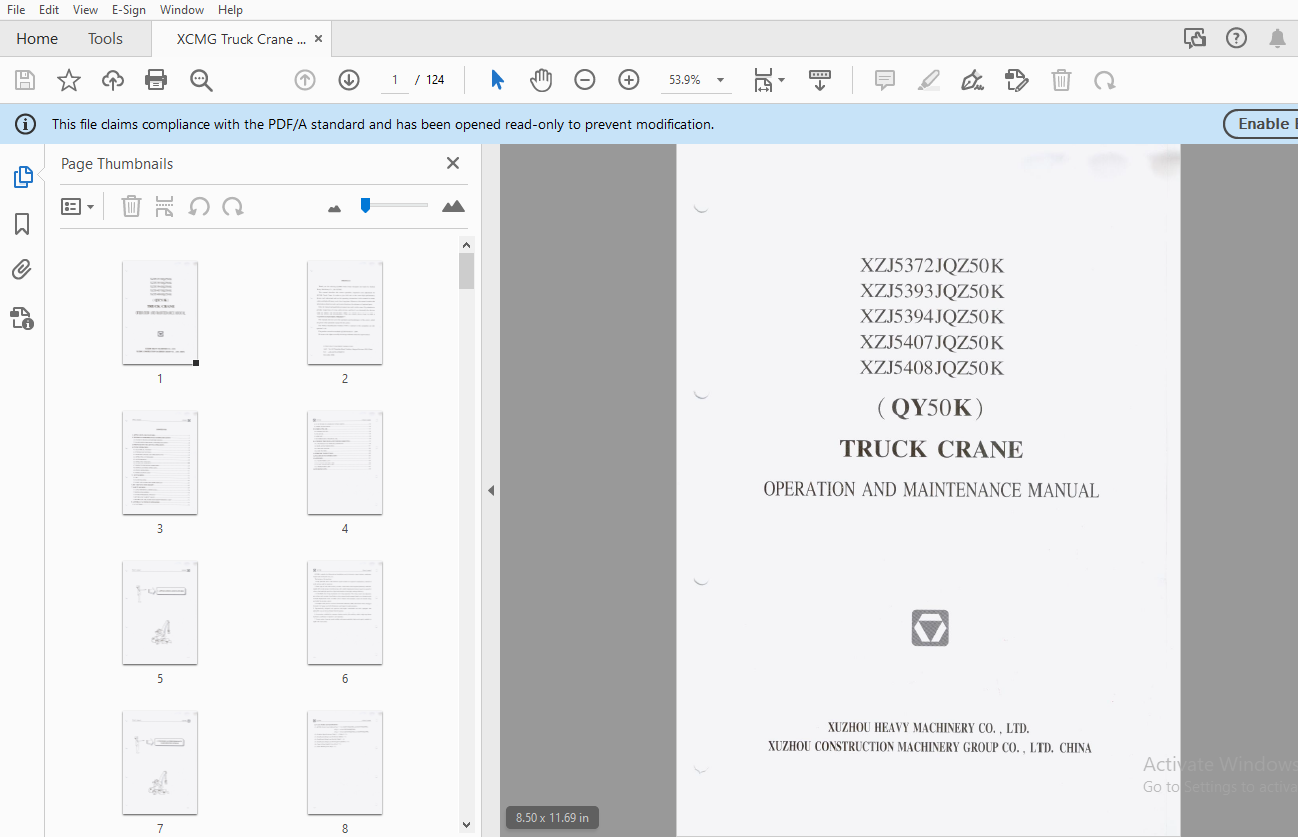The height and width of the screenshot is (837, 1298).
Task: Click the thumbnails panel scroll-down arrow
Action: click(466, 825)
